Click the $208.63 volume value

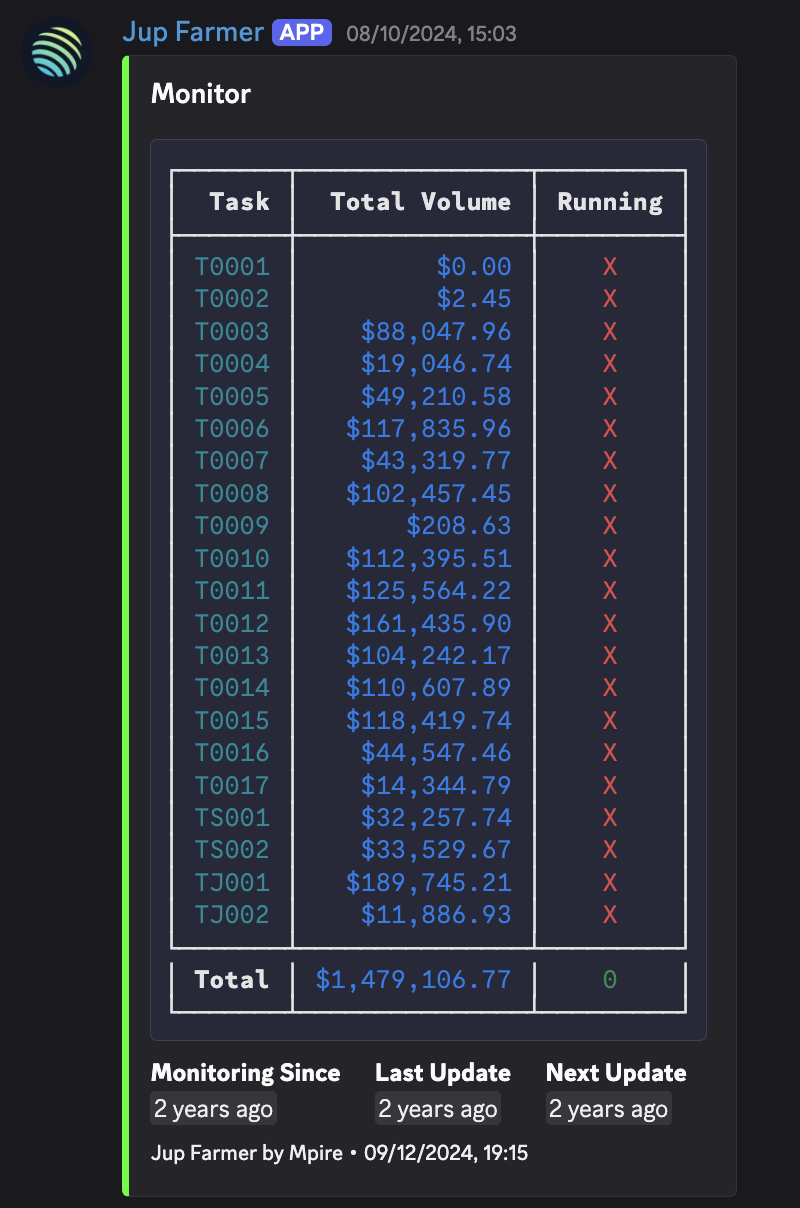click(x=459, y=526)
